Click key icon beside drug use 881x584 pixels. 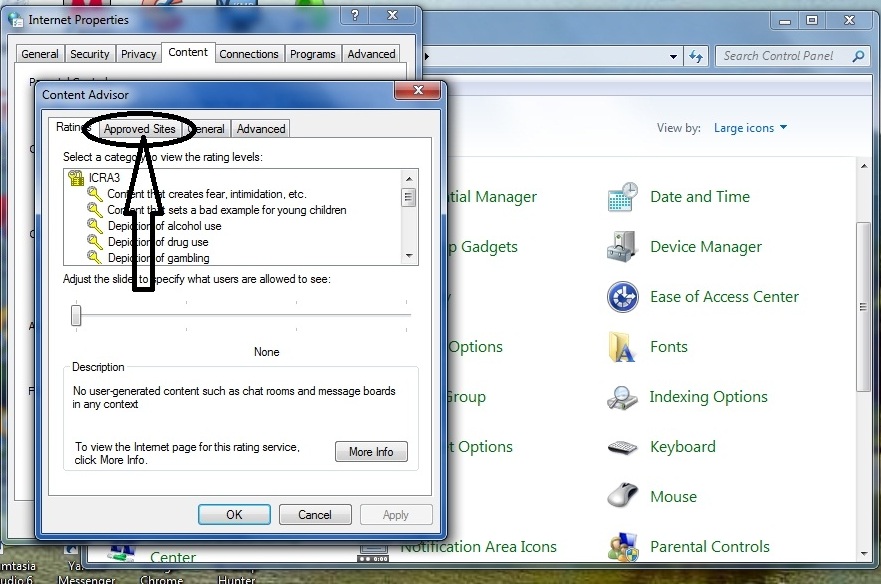click(94, 242)
